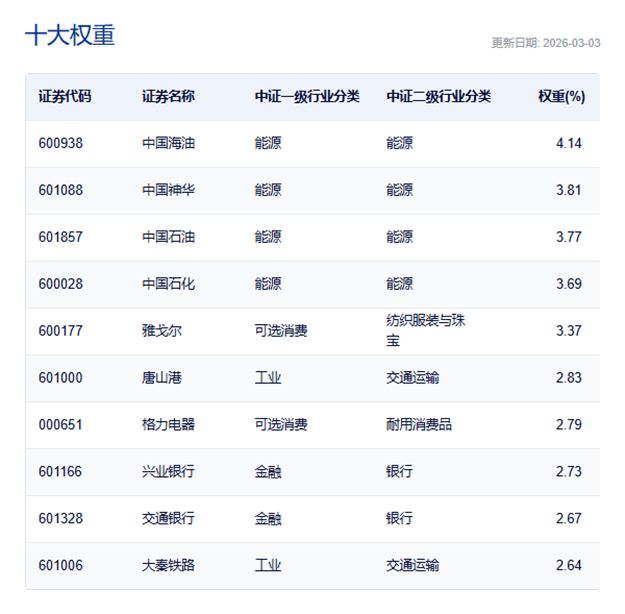Open the 中国海油 security name

pos(168,143)
